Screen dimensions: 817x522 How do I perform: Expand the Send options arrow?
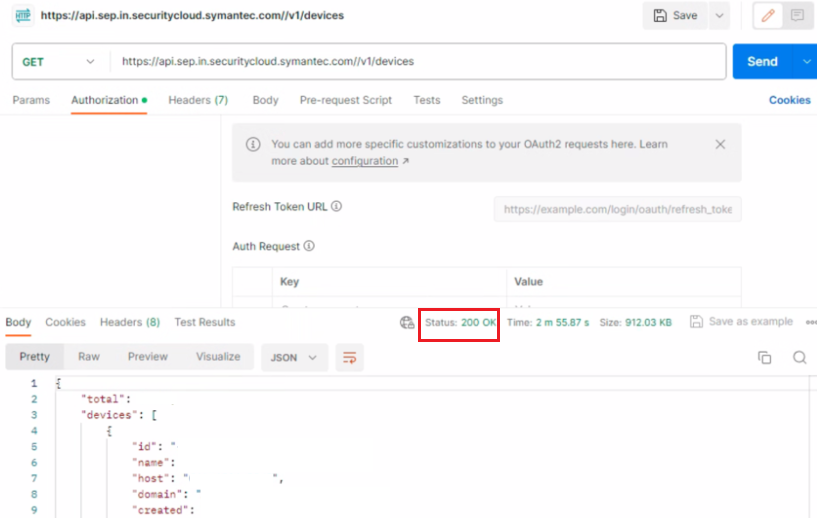click(x=806, y=61)
